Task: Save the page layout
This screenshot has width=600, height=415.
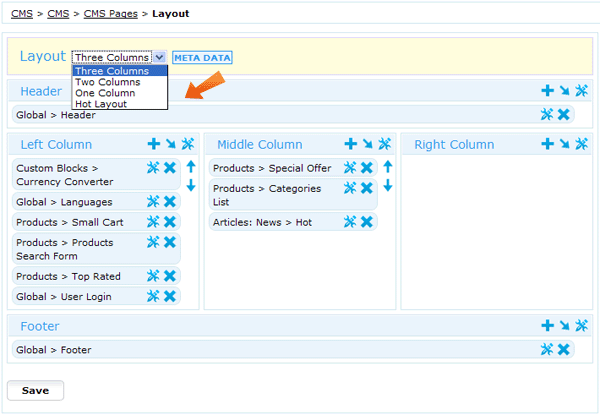Action: tap(35, 391)
